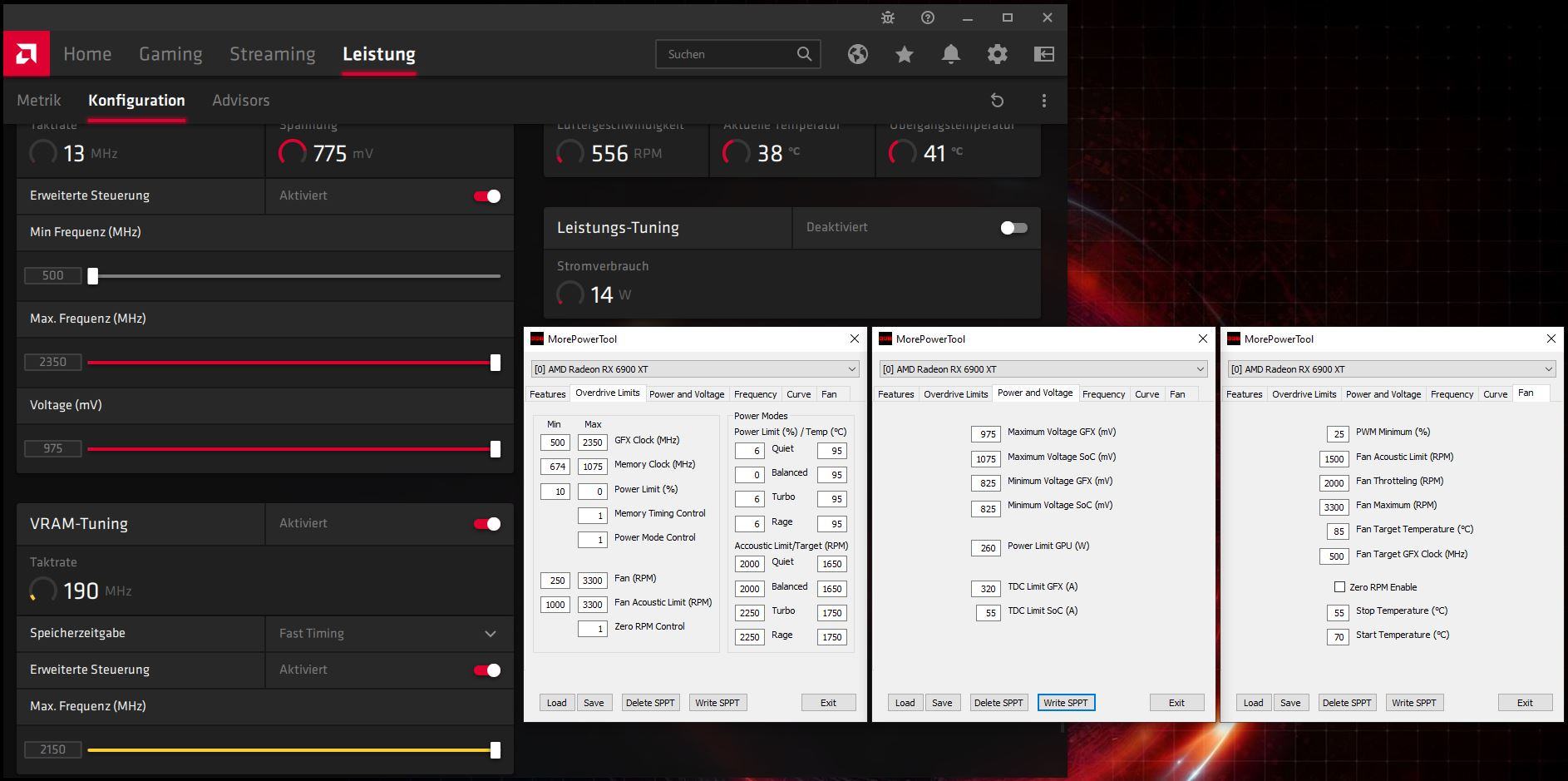Screen dimensions: 1568x781
Task: Click the GFX Clock Max field 2350
Action: 593,442
